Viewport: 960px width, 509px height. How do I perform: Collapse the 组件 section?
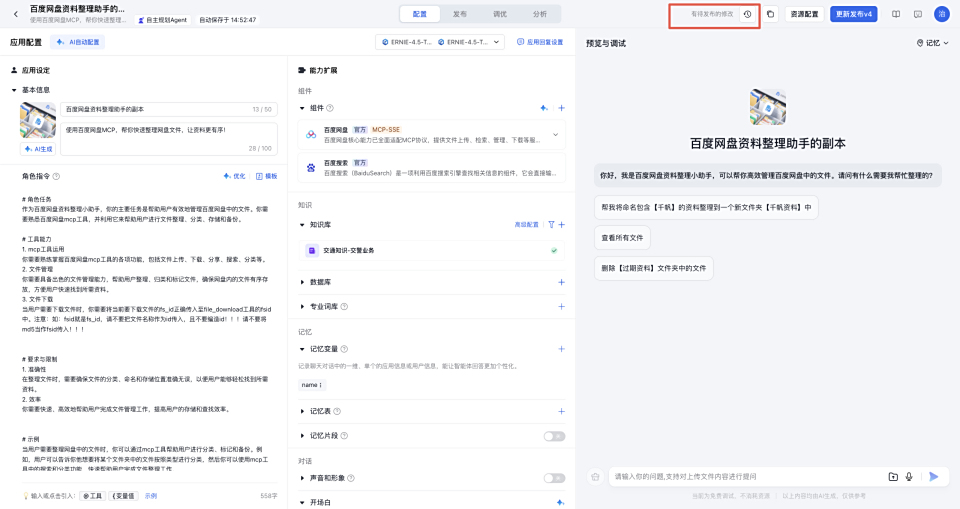point(302,108)
